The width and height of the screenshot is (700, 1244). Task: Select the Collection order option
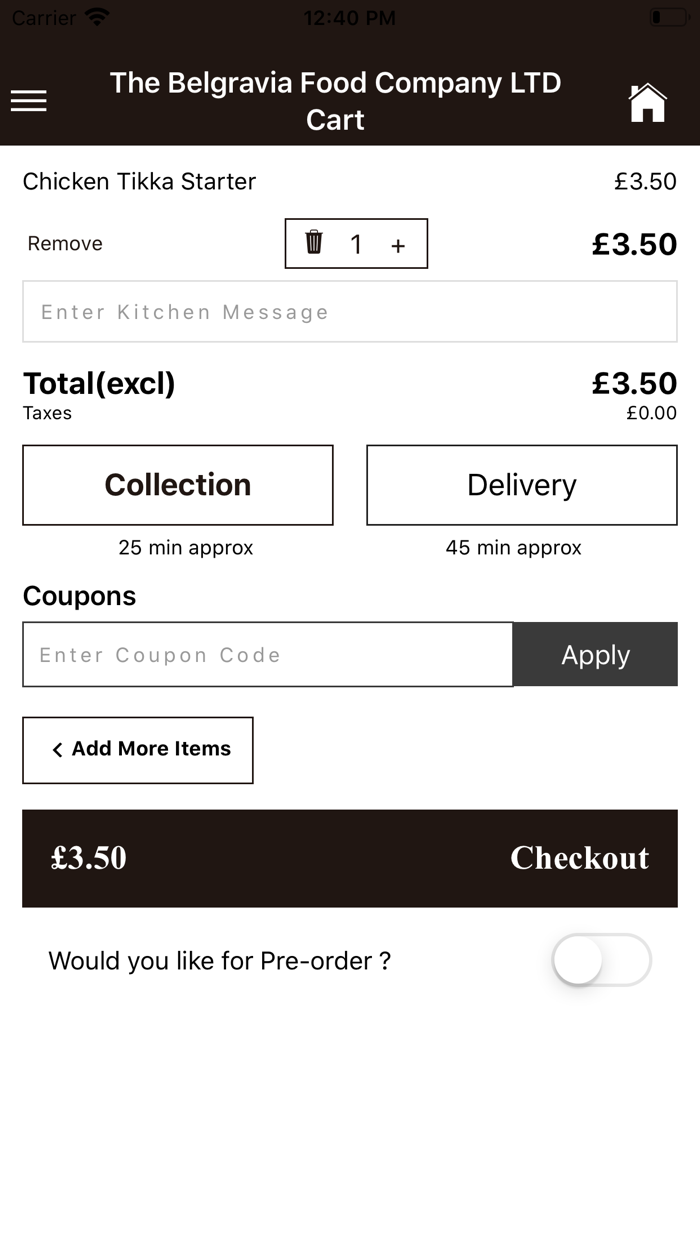pyautogui.click(x=178, y=485)
